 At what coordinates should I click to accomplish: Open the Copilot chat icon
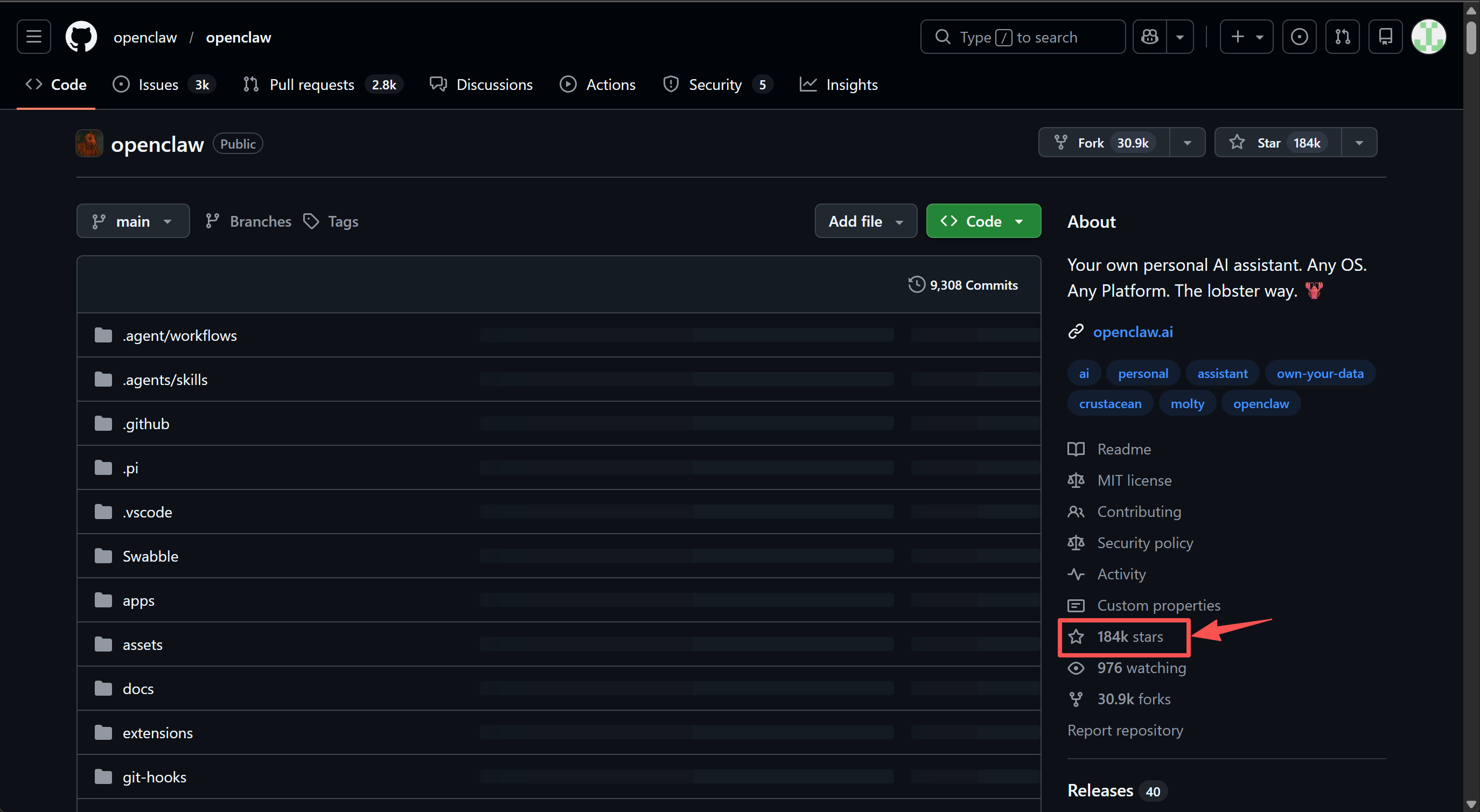pos(1150,37)
